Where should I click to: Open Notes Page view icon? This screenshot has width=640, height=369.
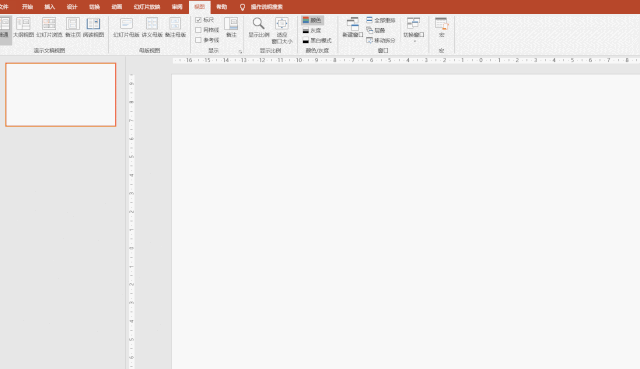click(x=73, y=24)
